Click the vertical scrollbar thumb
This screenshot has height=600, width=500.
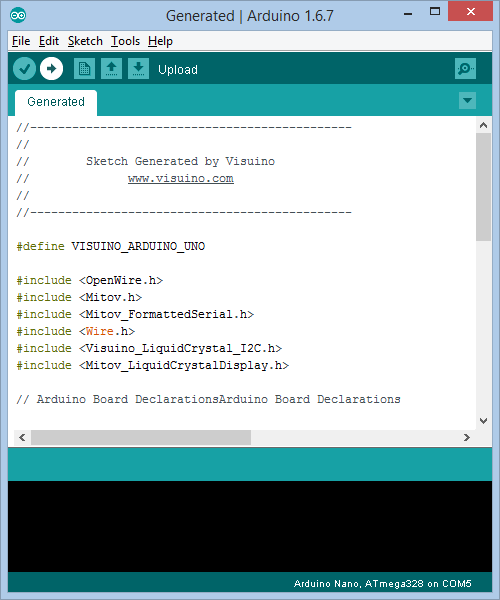[x=484, y=187]
